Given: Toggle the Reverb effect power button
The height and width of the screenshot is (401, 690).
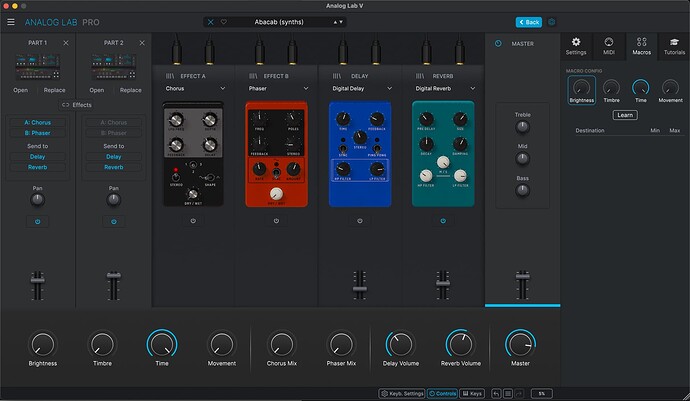Looking at the screenshot, I should [443, 221].
